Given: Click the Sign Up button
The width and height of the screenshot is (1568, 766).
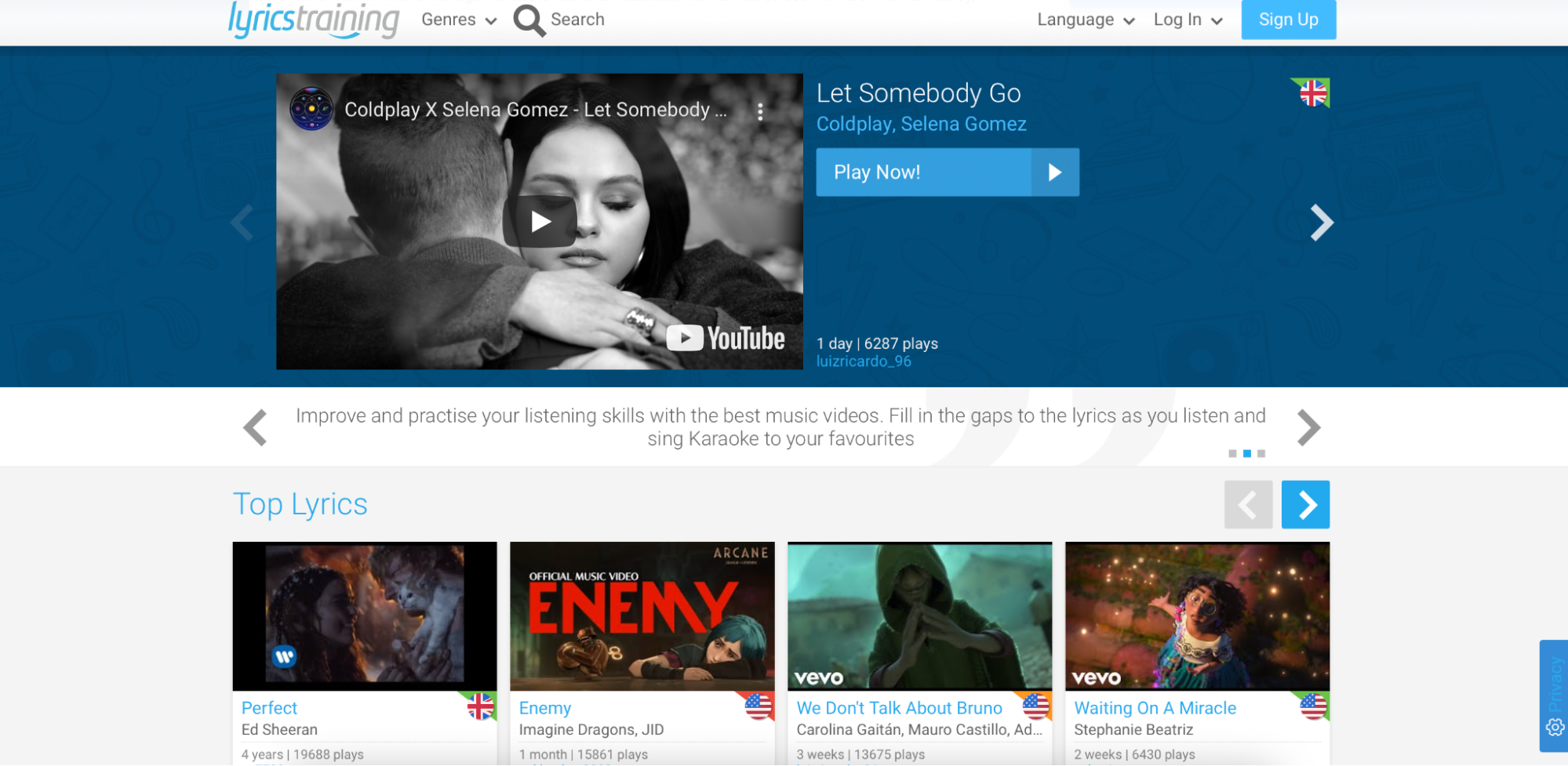Looking at the screenshot, I should pyautogui.click(x=1288, y=20).
